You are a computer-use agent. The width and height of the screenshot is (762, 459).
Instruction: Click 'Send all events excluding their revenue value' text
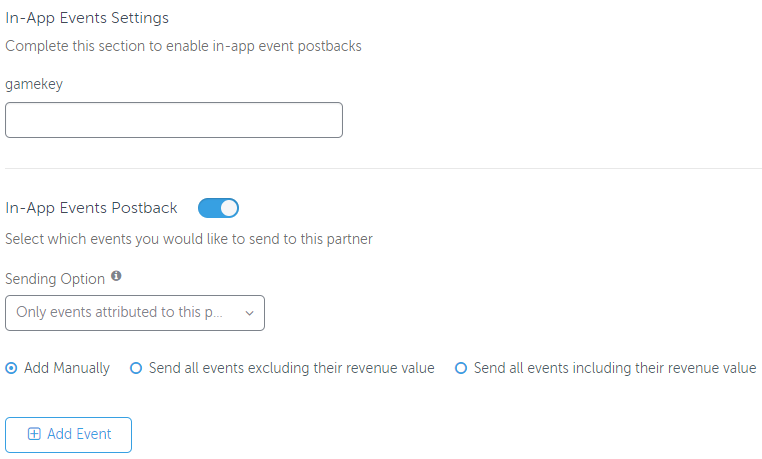click(x=291, y=368)
